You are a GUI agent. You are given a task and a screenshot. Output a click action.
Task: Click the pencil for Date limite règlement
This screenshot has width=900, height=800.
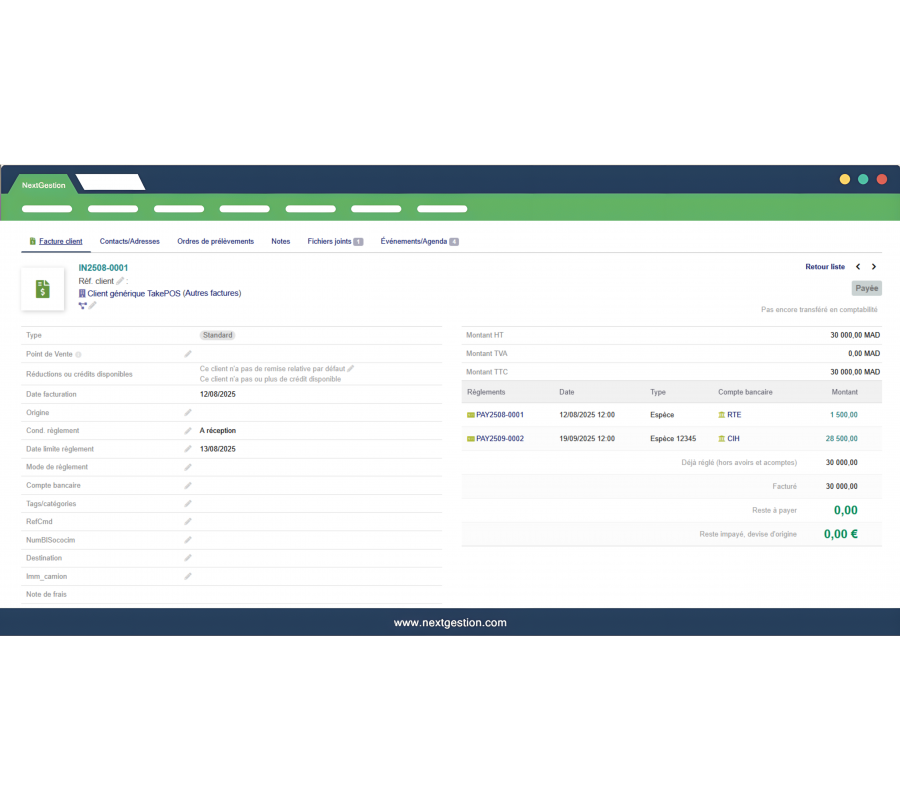coord(188,449)
